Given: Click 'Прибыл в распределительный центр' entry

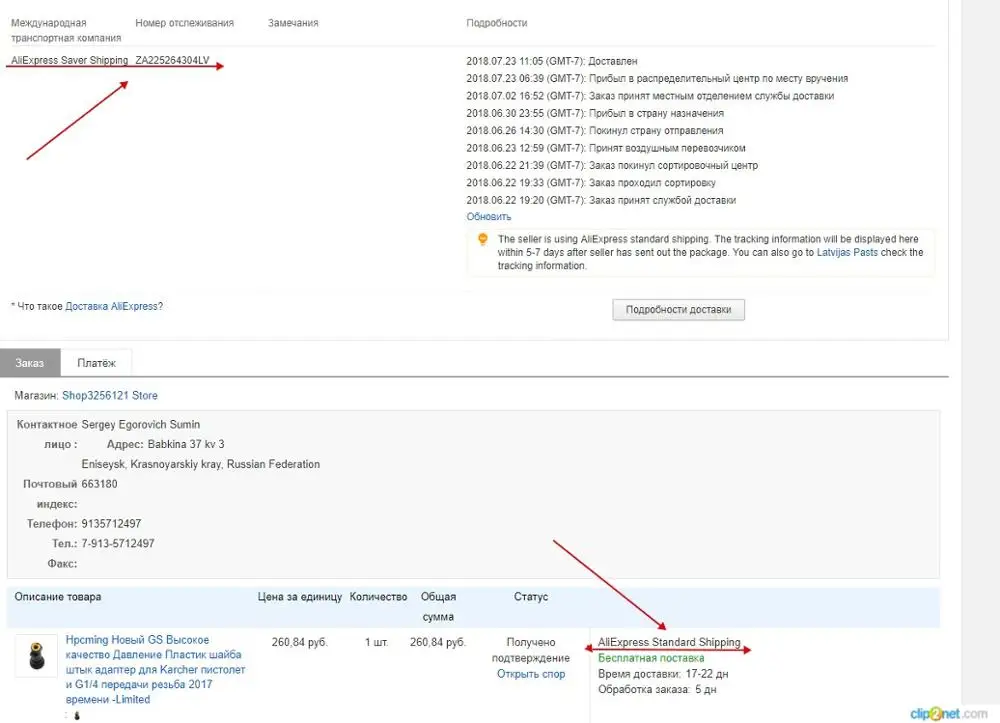Looking at the screenshot, I should 657,78.
